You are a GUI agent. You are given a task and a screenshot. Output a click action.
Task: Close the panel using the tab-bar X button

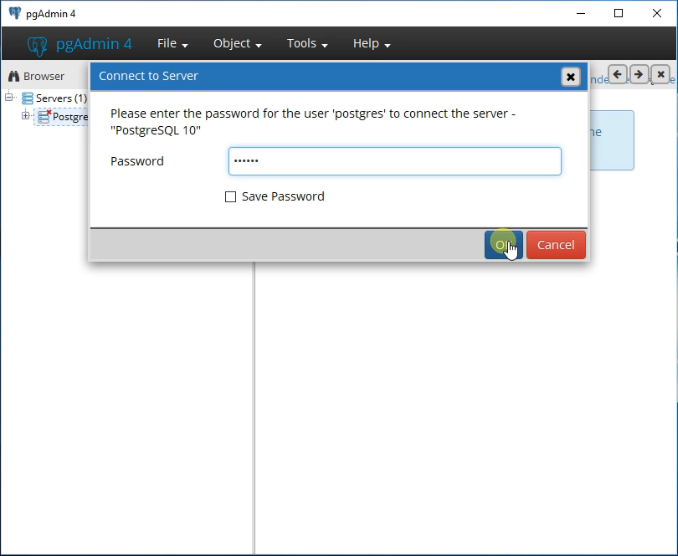coord(661,75)
